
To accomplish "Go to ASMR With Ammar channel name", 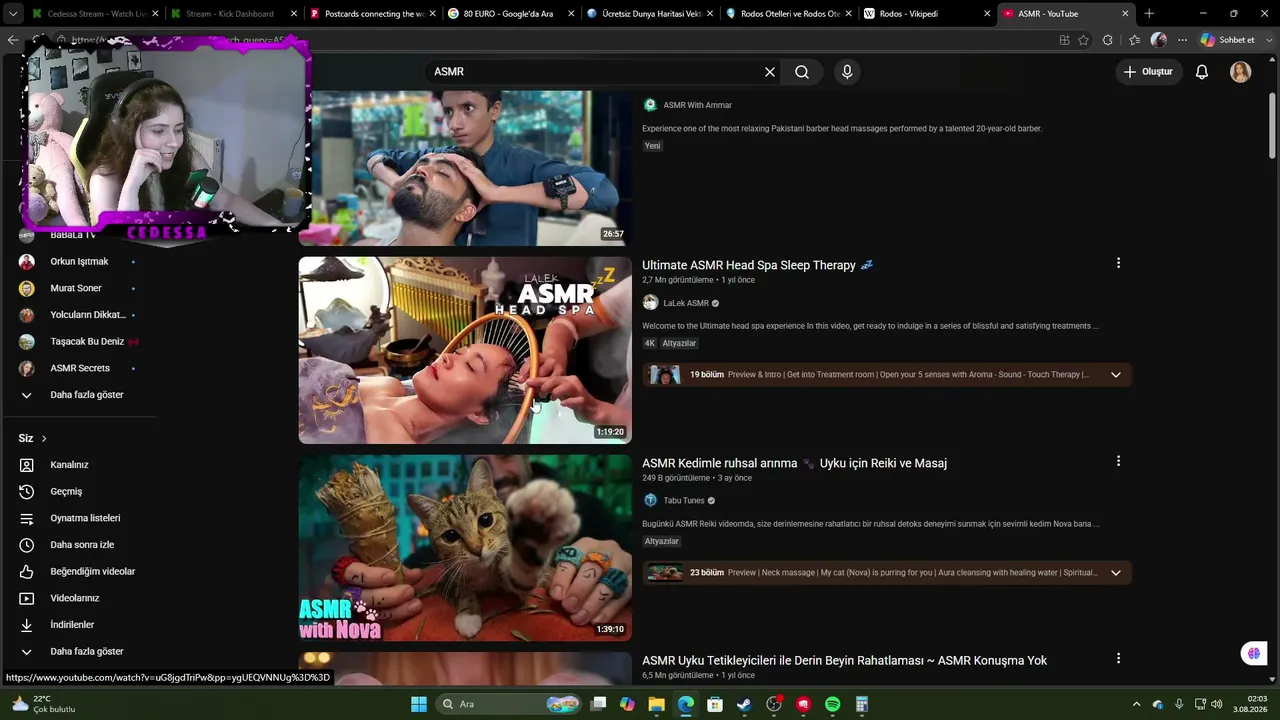I will (698, 105).
